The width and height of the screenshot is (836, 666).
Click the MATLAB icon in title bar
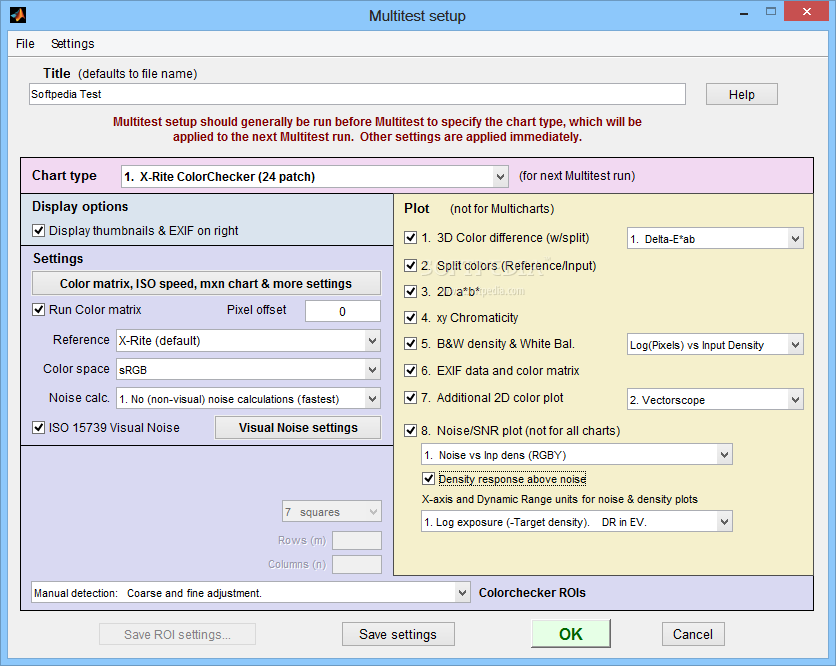(x=18, y=15)
